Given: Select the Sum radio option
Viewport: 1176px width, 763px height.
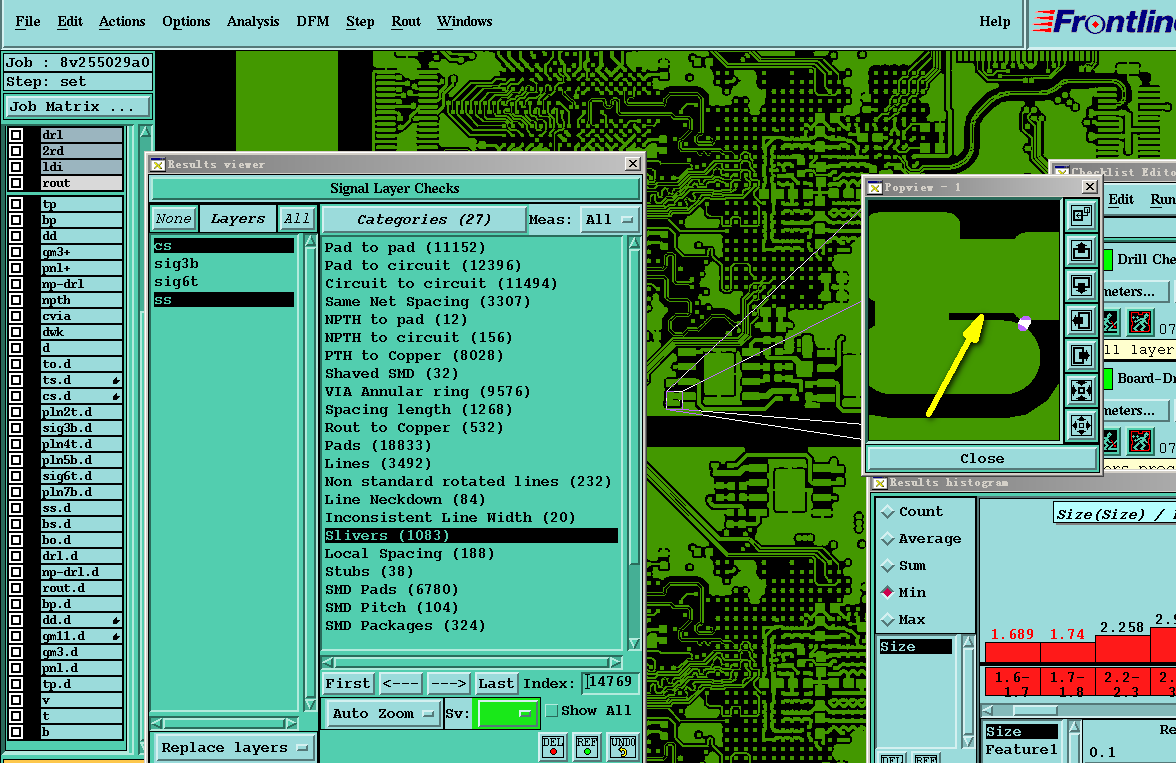Looking at the screenshot, I should [888, 566].
